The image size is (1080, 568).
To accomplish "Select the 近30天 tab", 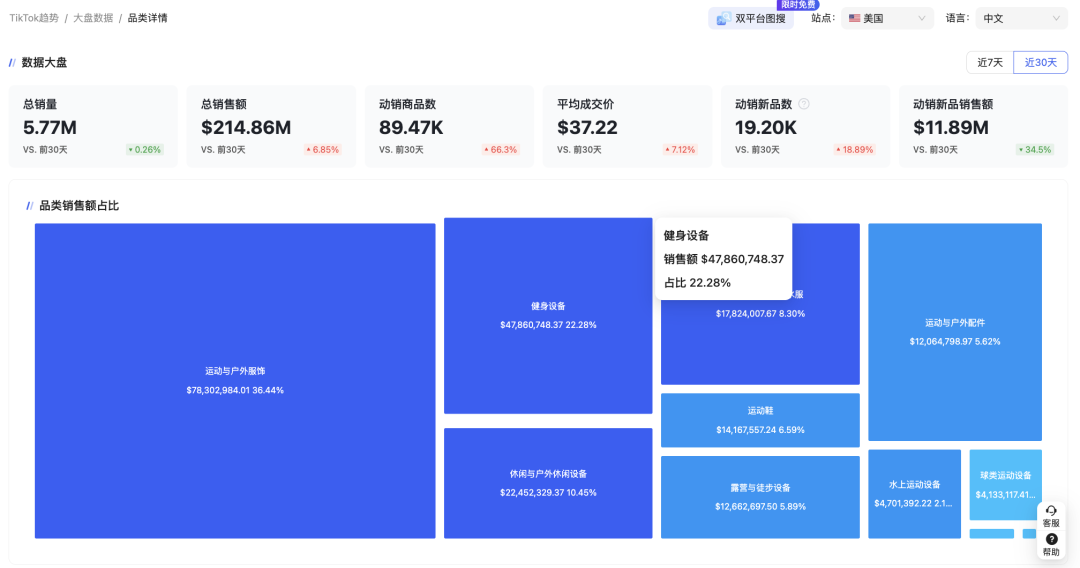I will pos(1040,63).
